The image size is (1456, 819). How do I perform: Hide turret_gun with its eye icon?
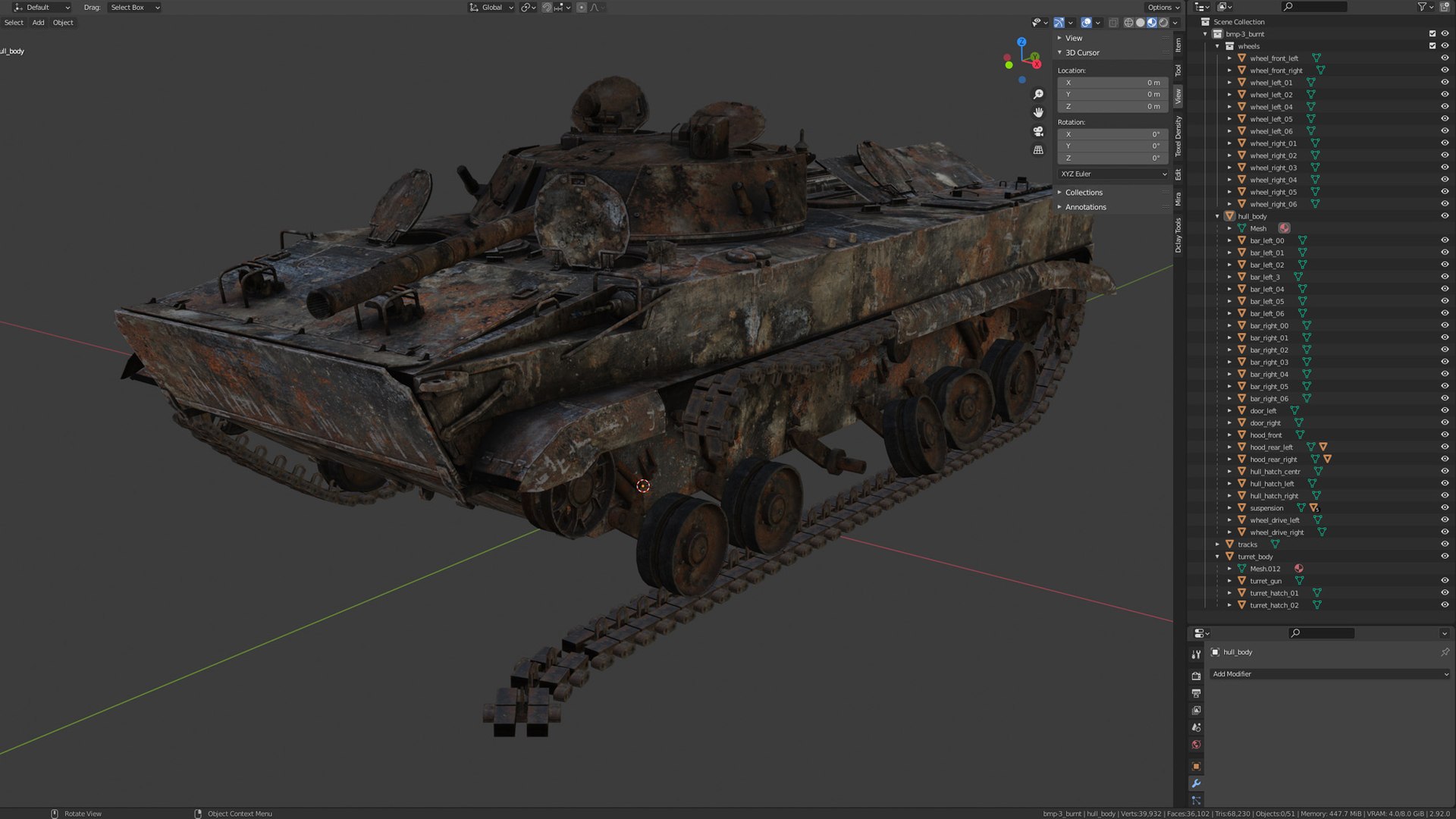(1445, 581)
